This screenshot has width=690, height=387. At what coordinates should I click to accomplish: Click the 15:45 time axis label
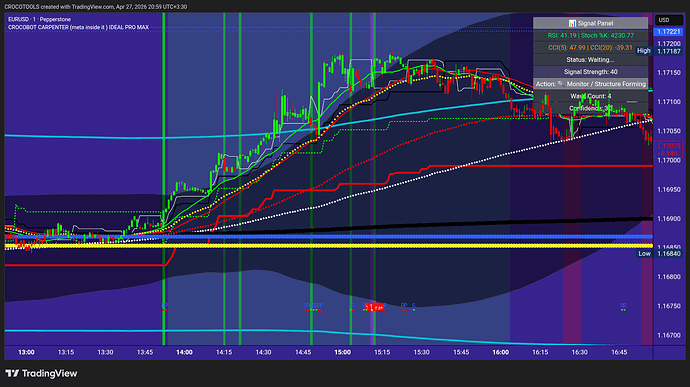461,352
